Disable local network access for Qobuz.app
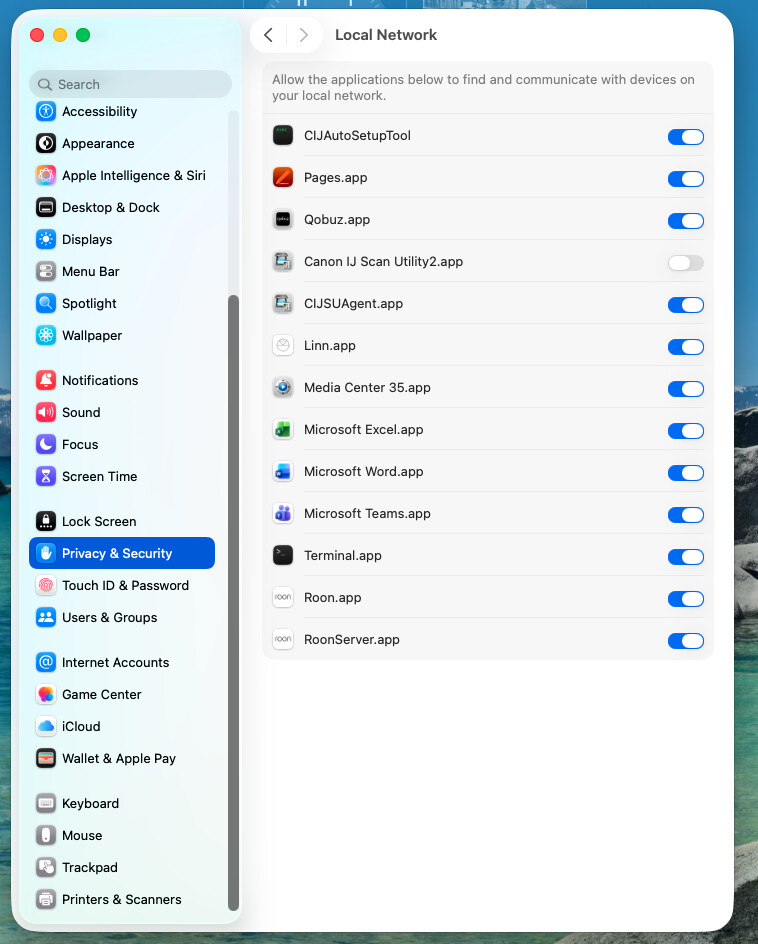Screen dimensions: 758x944 click(x=686, y=221)
